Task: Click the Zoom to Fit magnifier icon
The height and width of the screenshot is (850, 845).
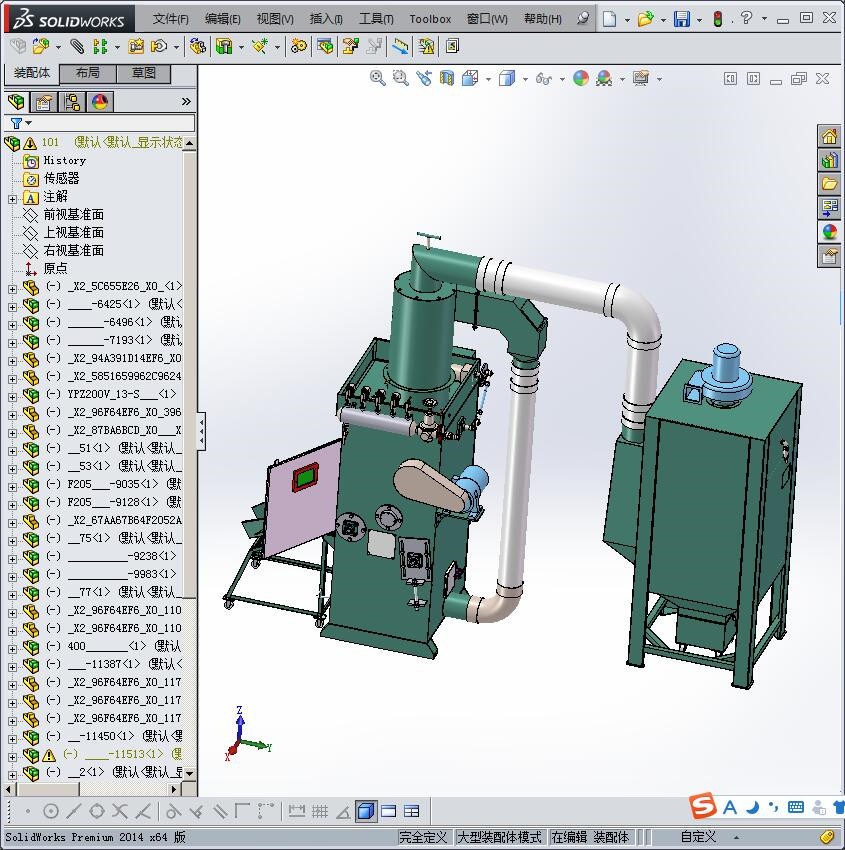Action: point(378,78)
